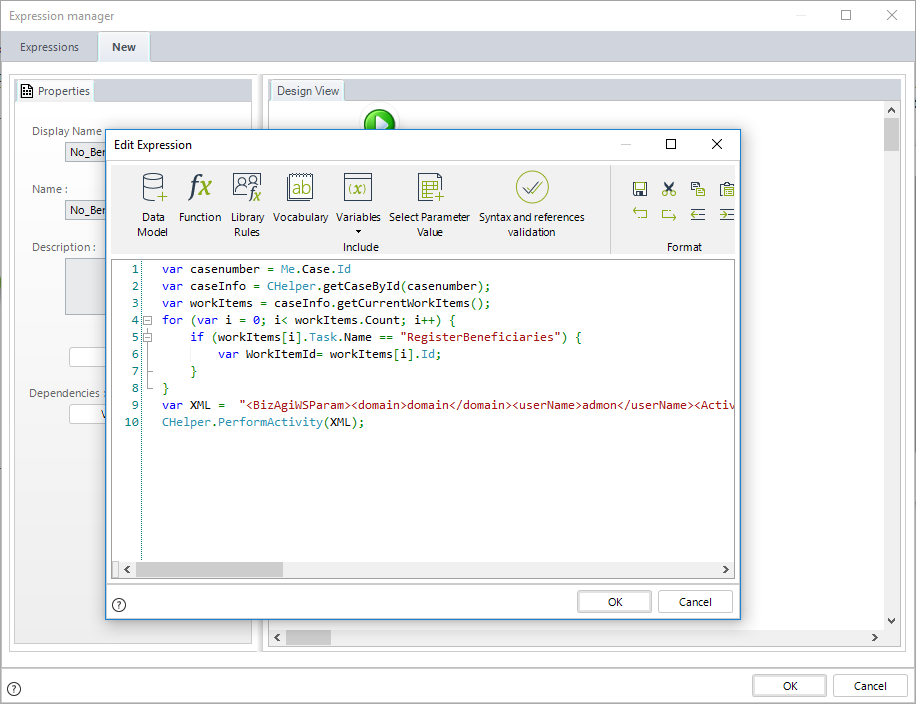Click Design View scroll right arrow
This screenshot has height=704, width=916.
[875, 637]
